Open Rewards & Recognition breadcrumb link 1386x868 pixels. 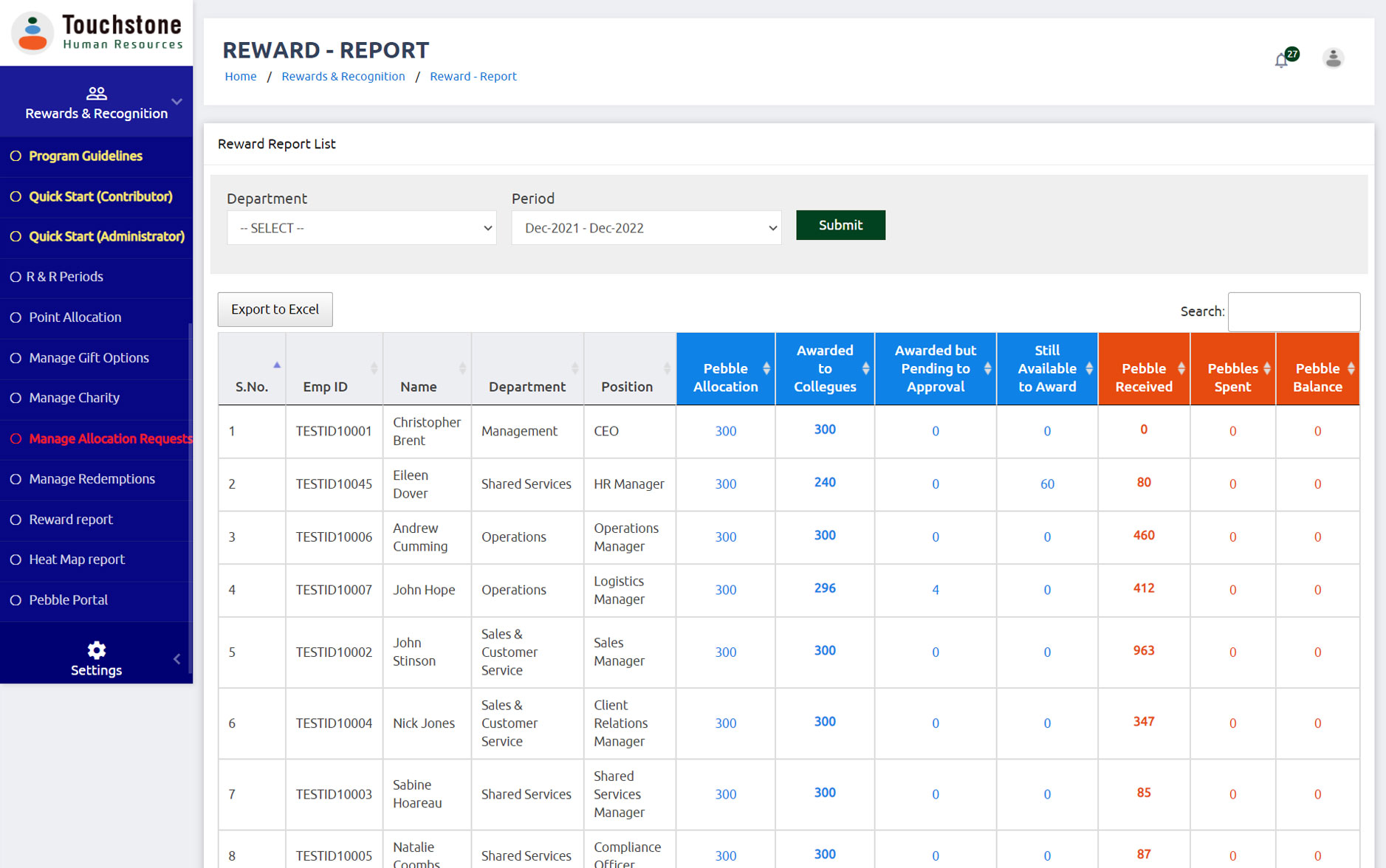tap(343, 77)
